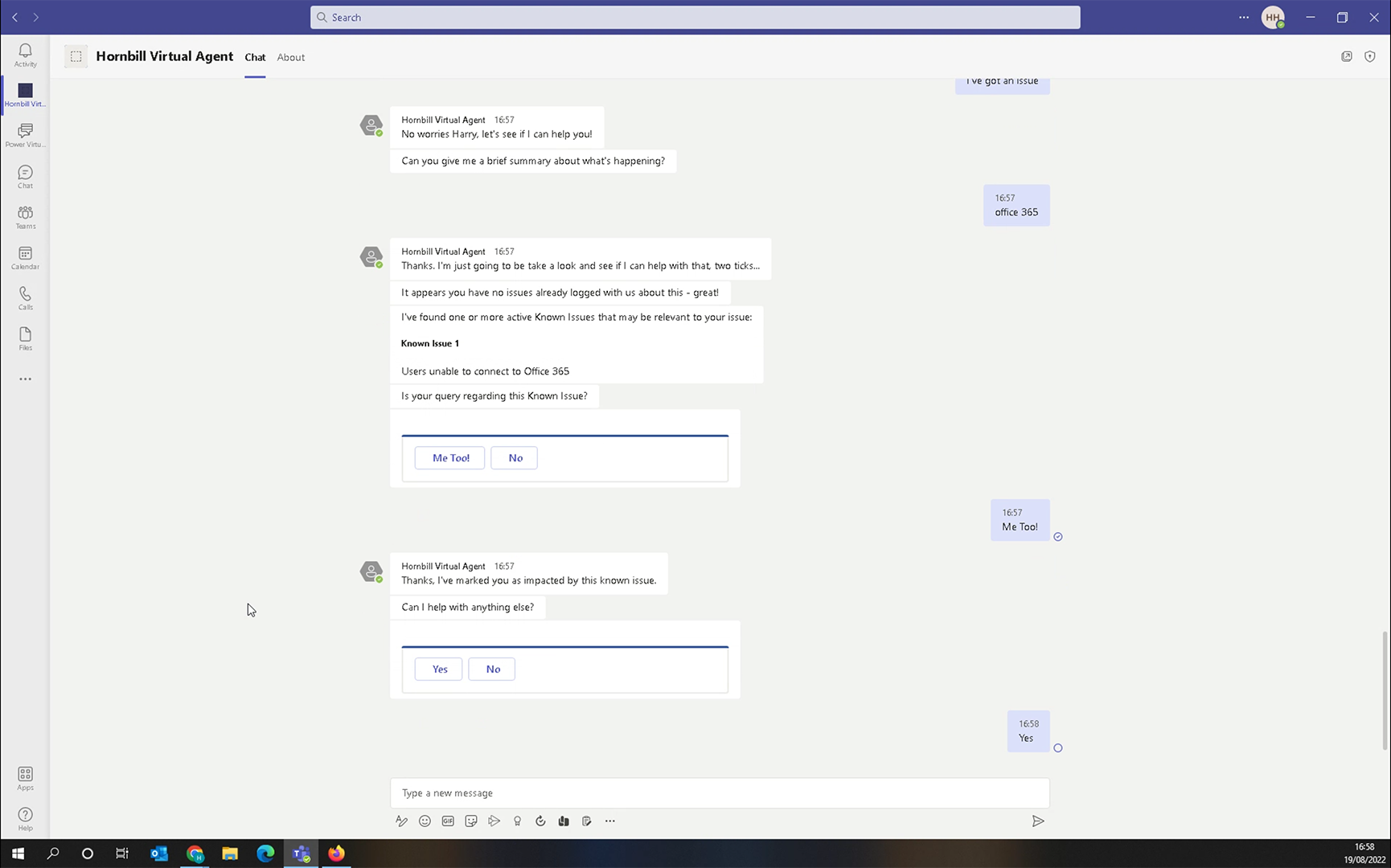Open the message Format options
The height and width of the screenshot is (868, 1391).
click(401, 821)
